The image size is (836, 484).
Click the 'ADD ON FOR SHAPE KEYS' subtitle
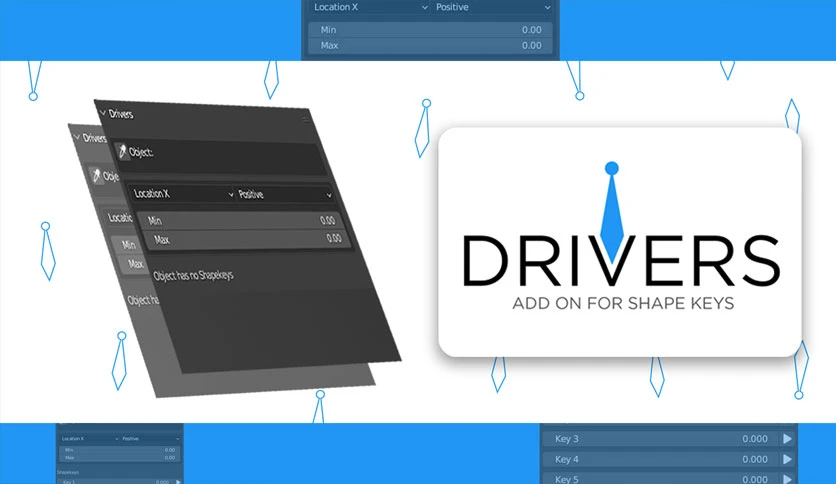pos(623,303)
